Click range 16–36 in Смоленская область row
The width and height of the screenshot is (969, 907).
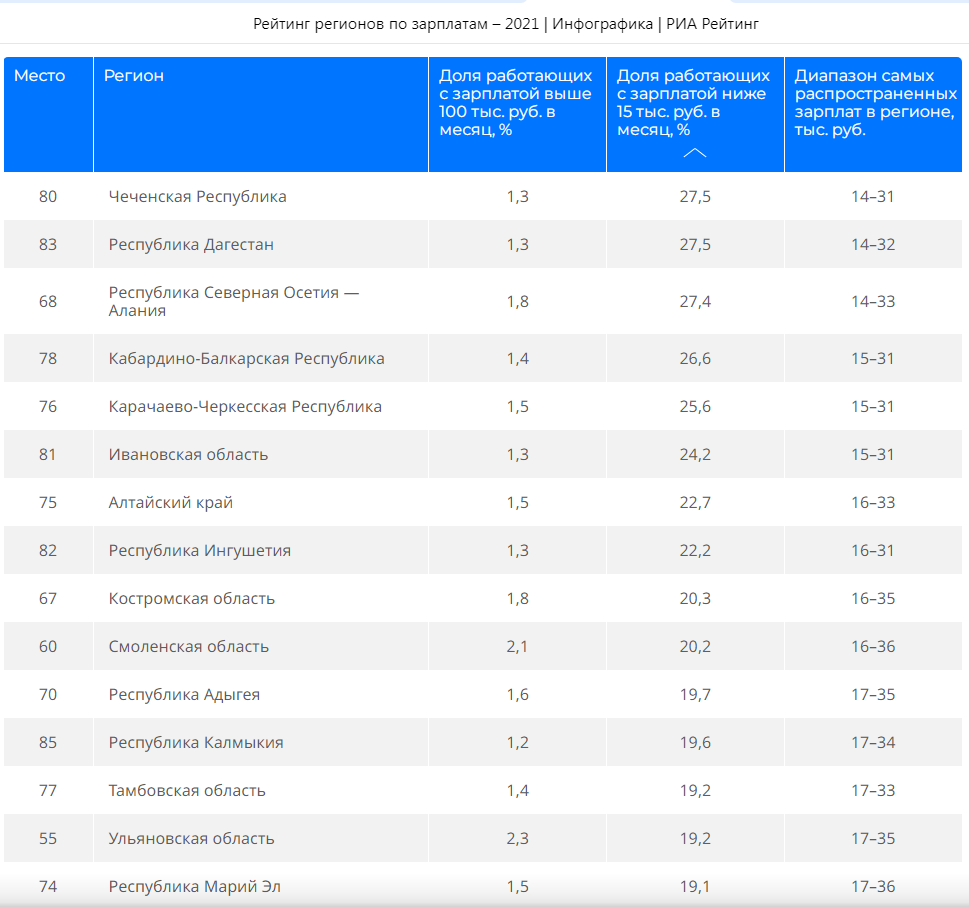[873, 646]
